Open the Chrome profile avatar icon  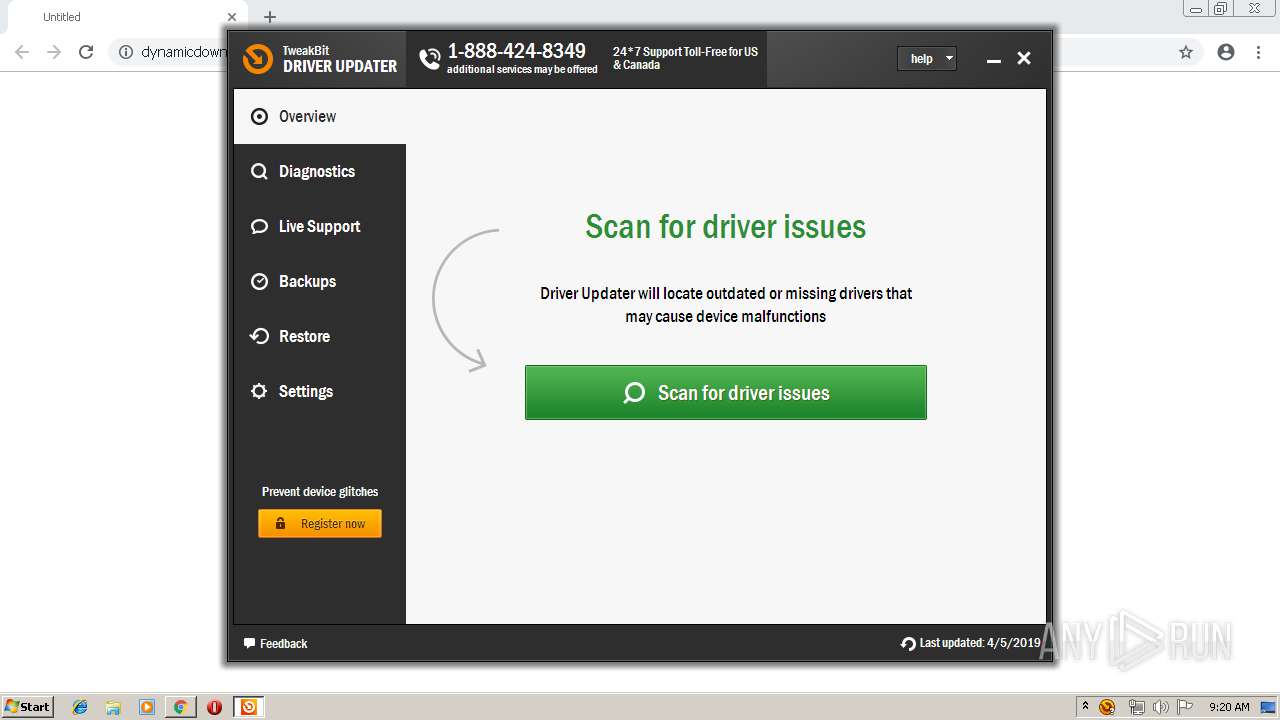(x=1226, y=52)
